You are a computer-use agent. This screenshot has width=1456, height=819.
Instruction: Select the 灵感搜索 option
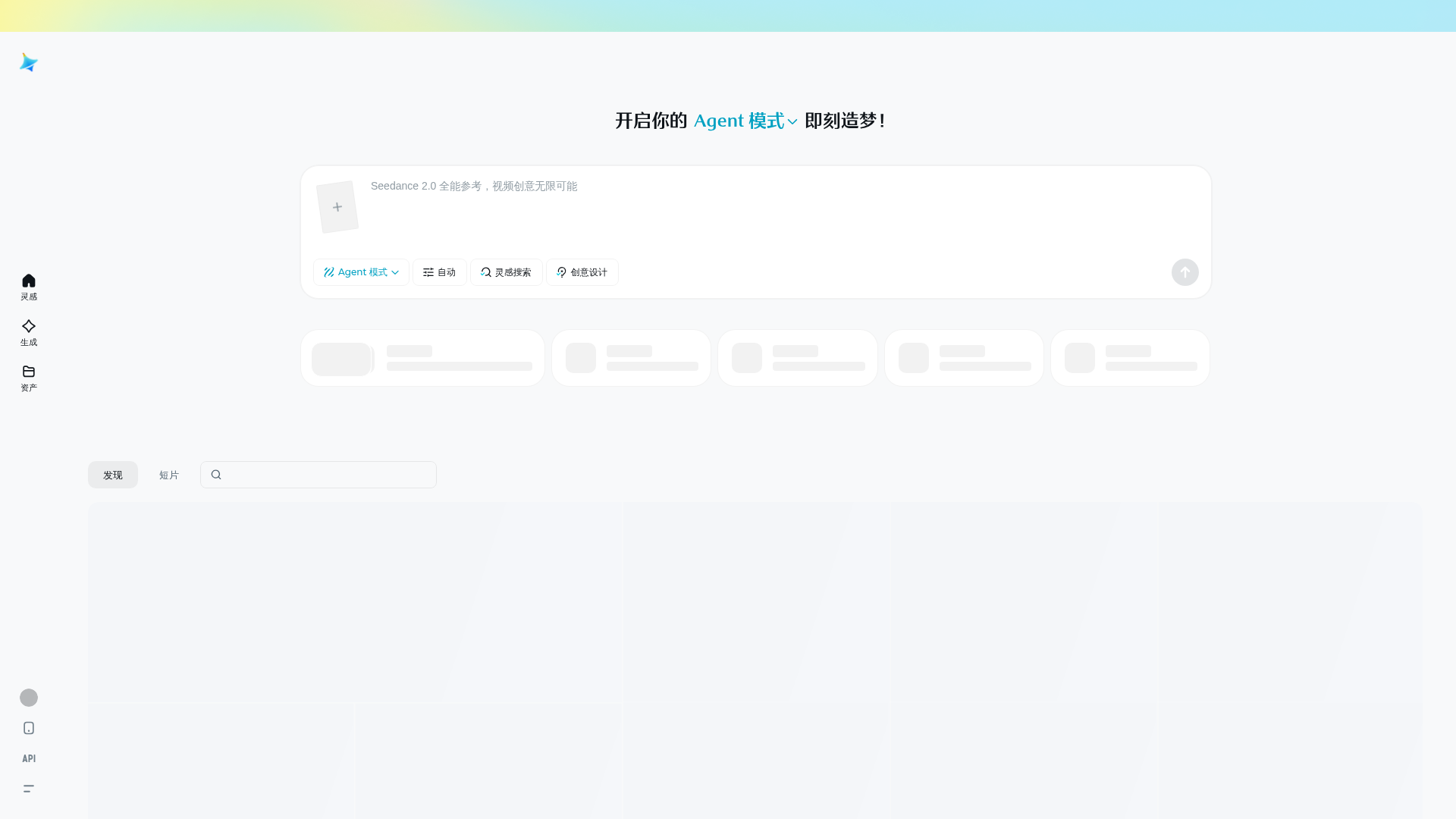[x=507, y=272]
